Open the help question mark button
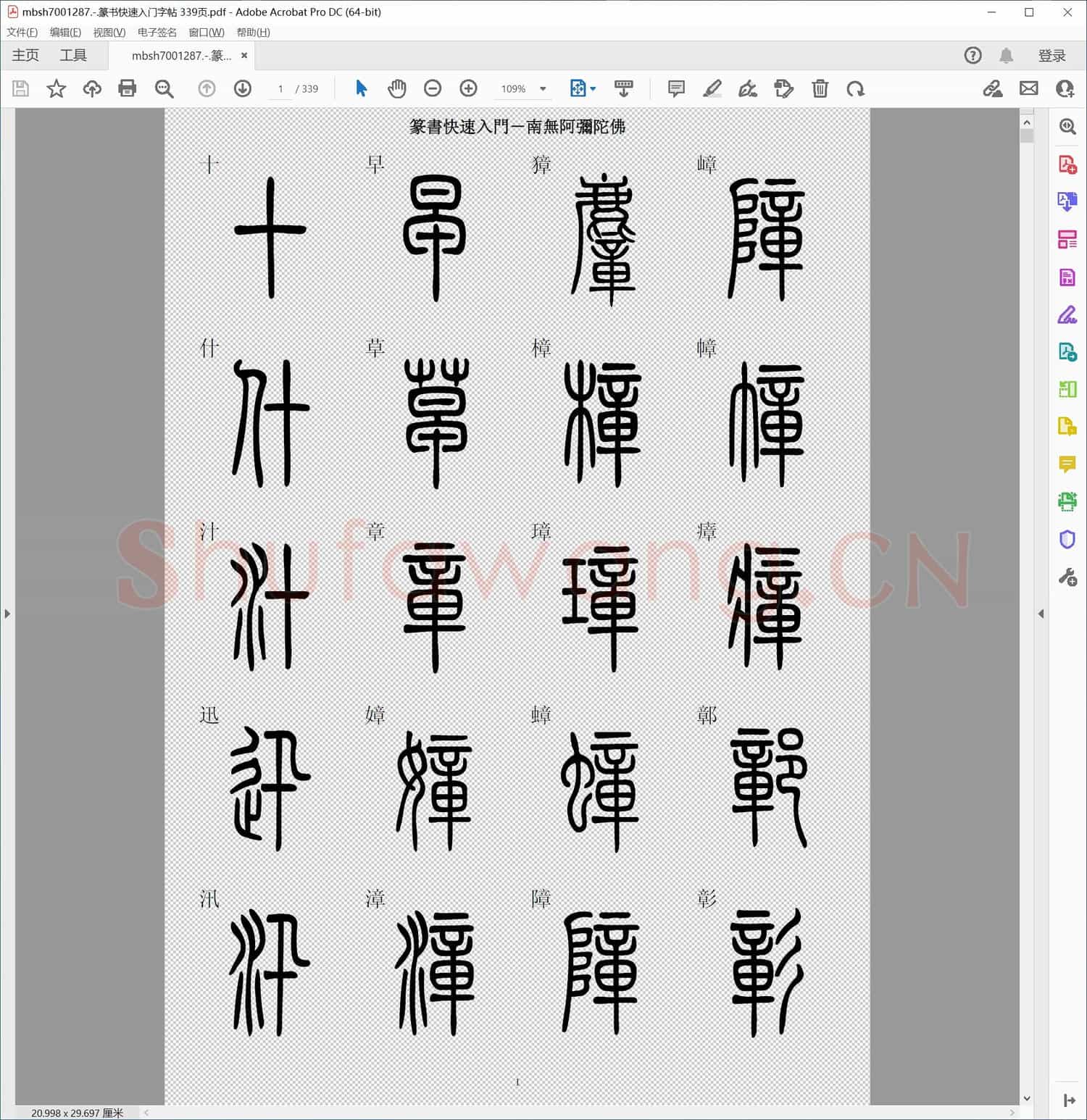Image resolution: width=1087 pixels, height=1120 pixels. [x=973, y=55]
